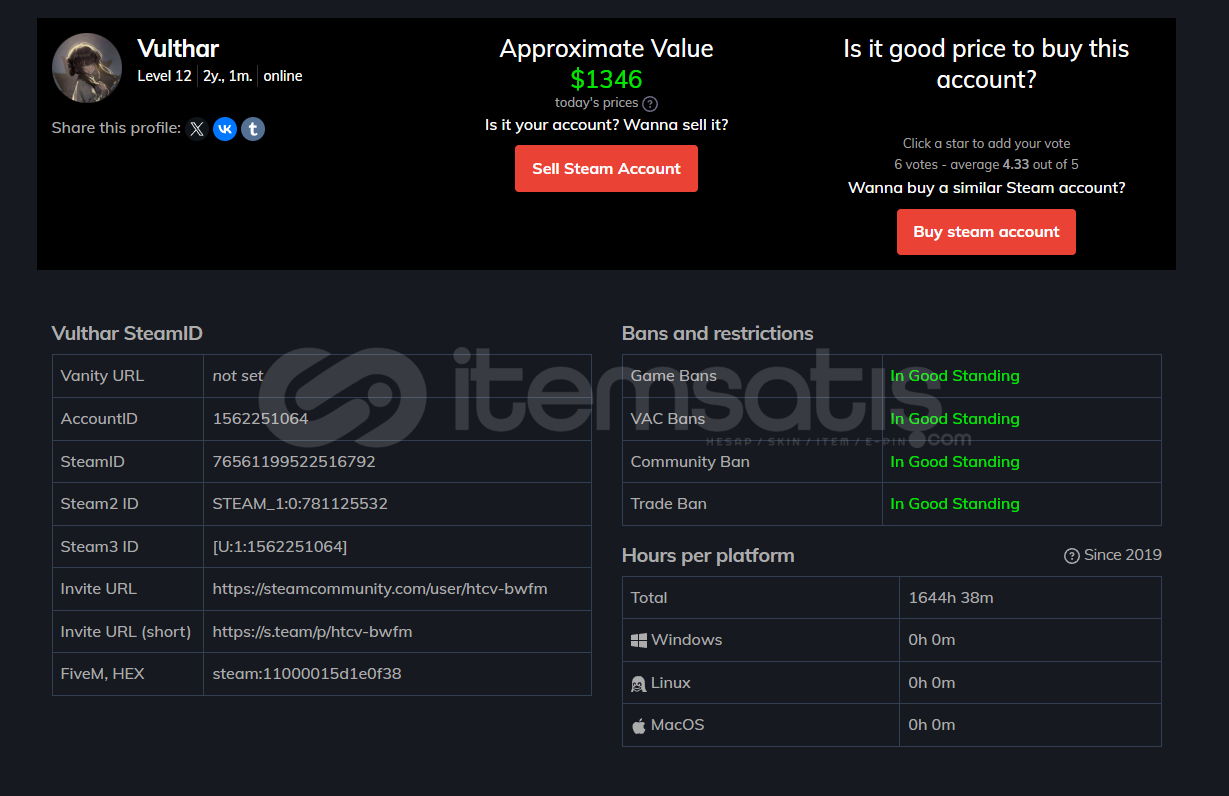Select the Total hours 1644h 38m value
Screen dimensions: 1229x796
[951, 598]
